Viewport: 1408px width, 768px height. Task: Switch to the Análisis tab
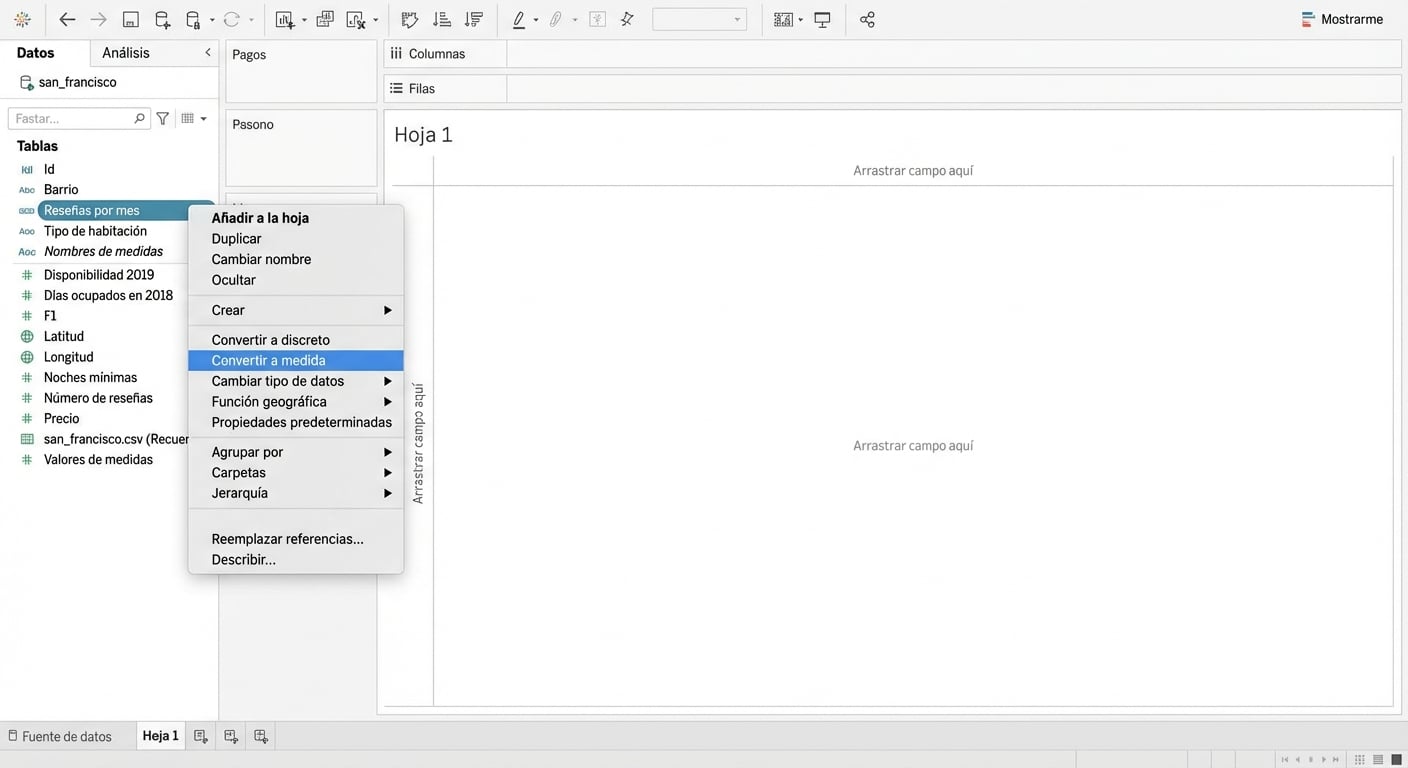[x=126, y=53]
